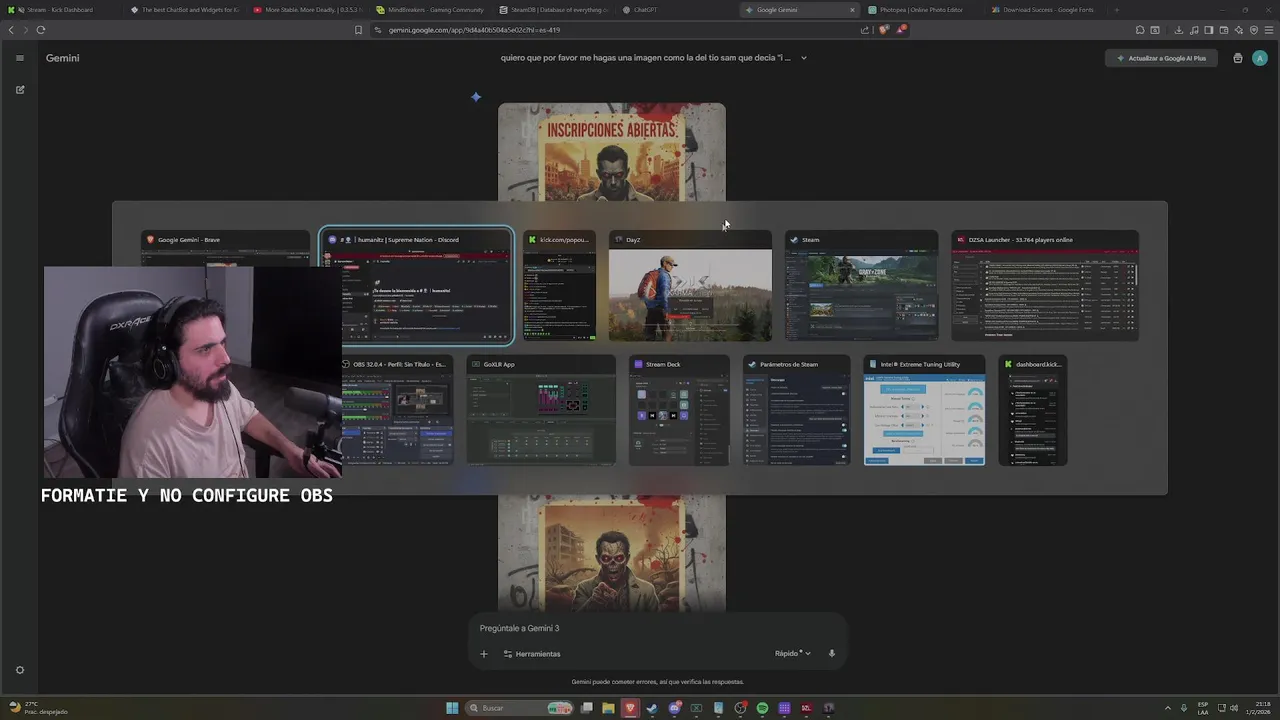Open the DZSA Launcher window thumbnail
Screen dimensions: 1280x720
(1045, 286)
